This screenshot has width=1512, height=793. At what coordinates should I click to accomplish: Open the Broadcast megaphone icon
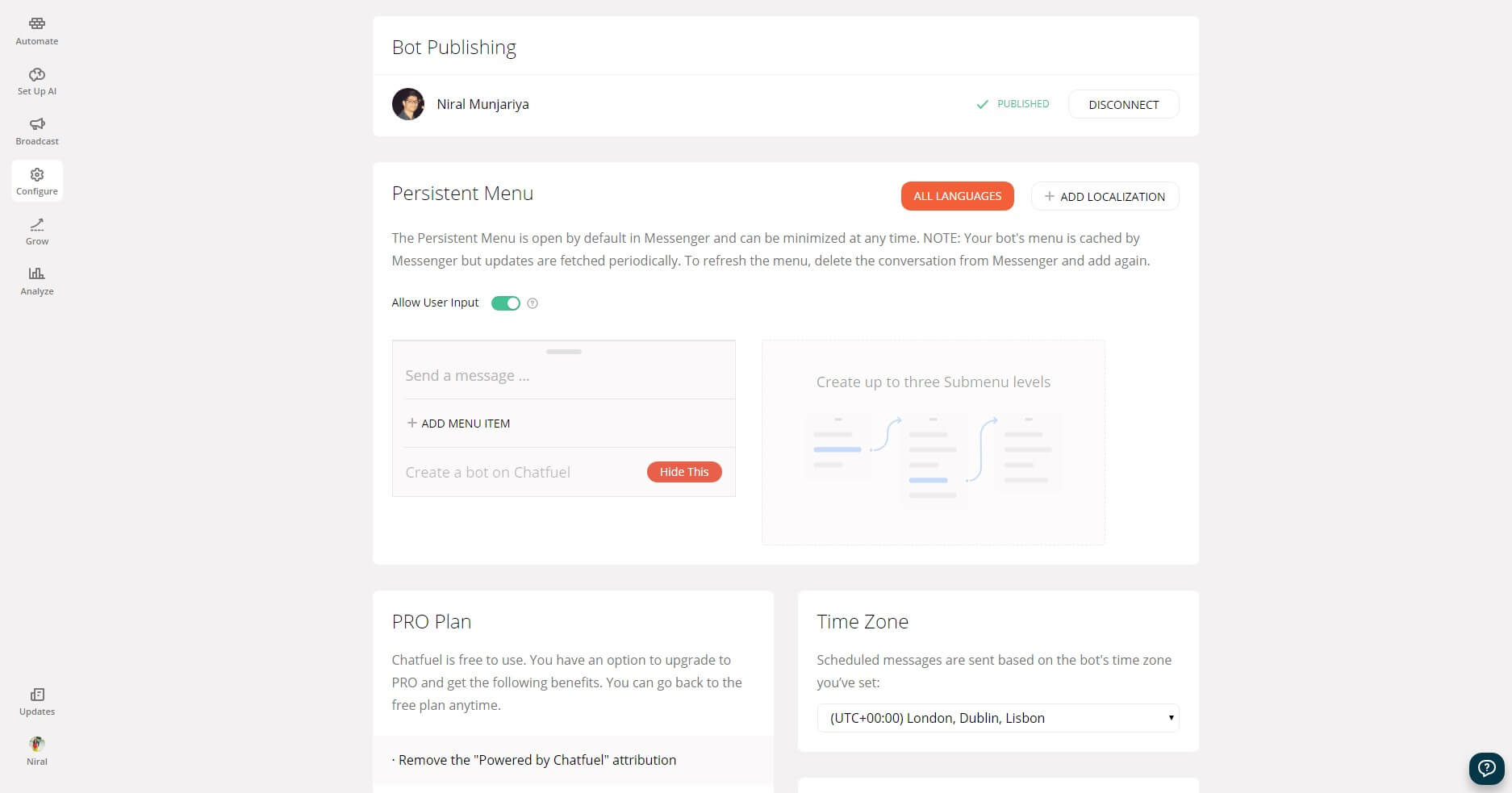click(x=37, y=124)
